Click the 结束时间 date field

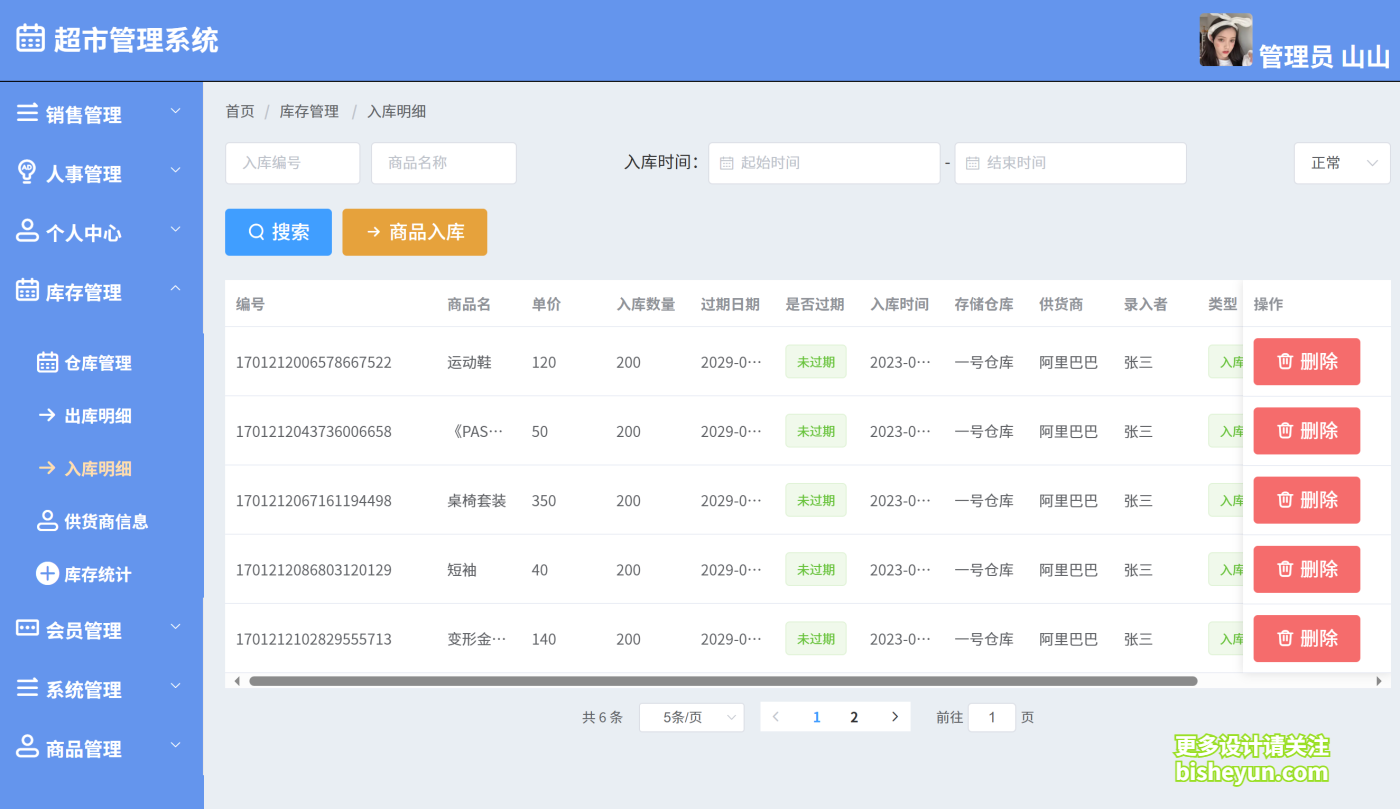click(x=1070, y=163)
